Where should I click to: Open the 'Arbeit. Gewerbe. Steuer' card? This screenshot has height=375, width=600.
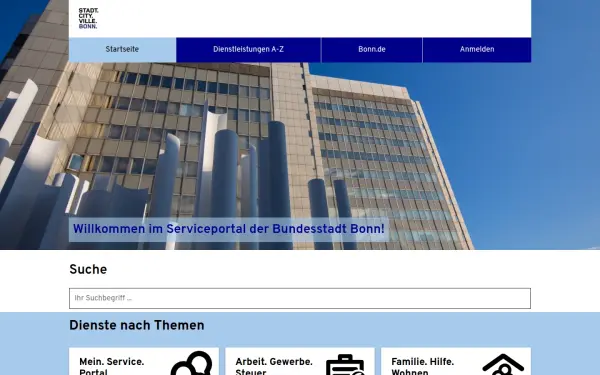300,361
